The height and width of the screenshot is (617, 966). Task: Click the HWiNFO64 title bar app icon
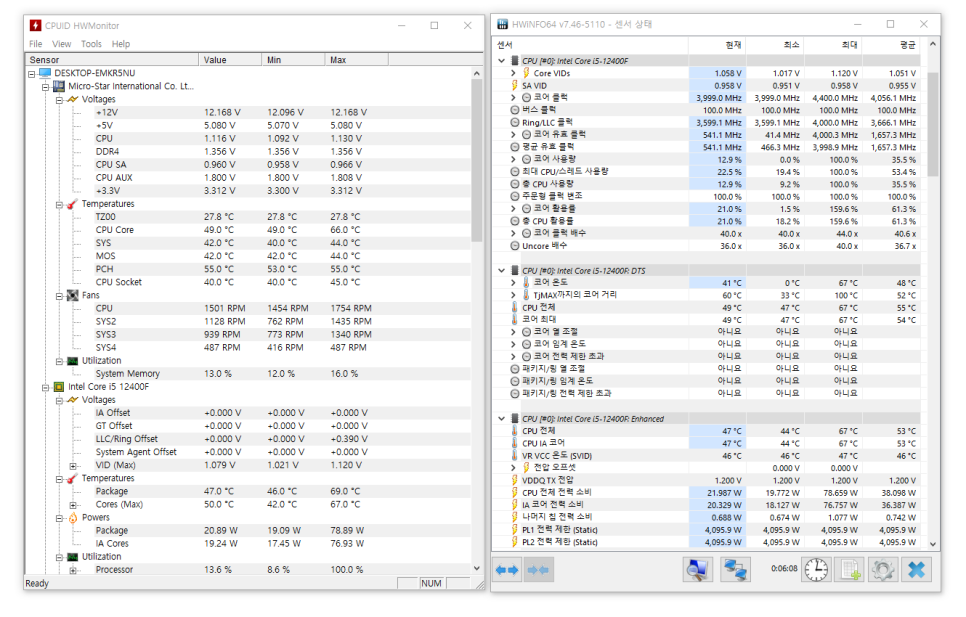502,24
